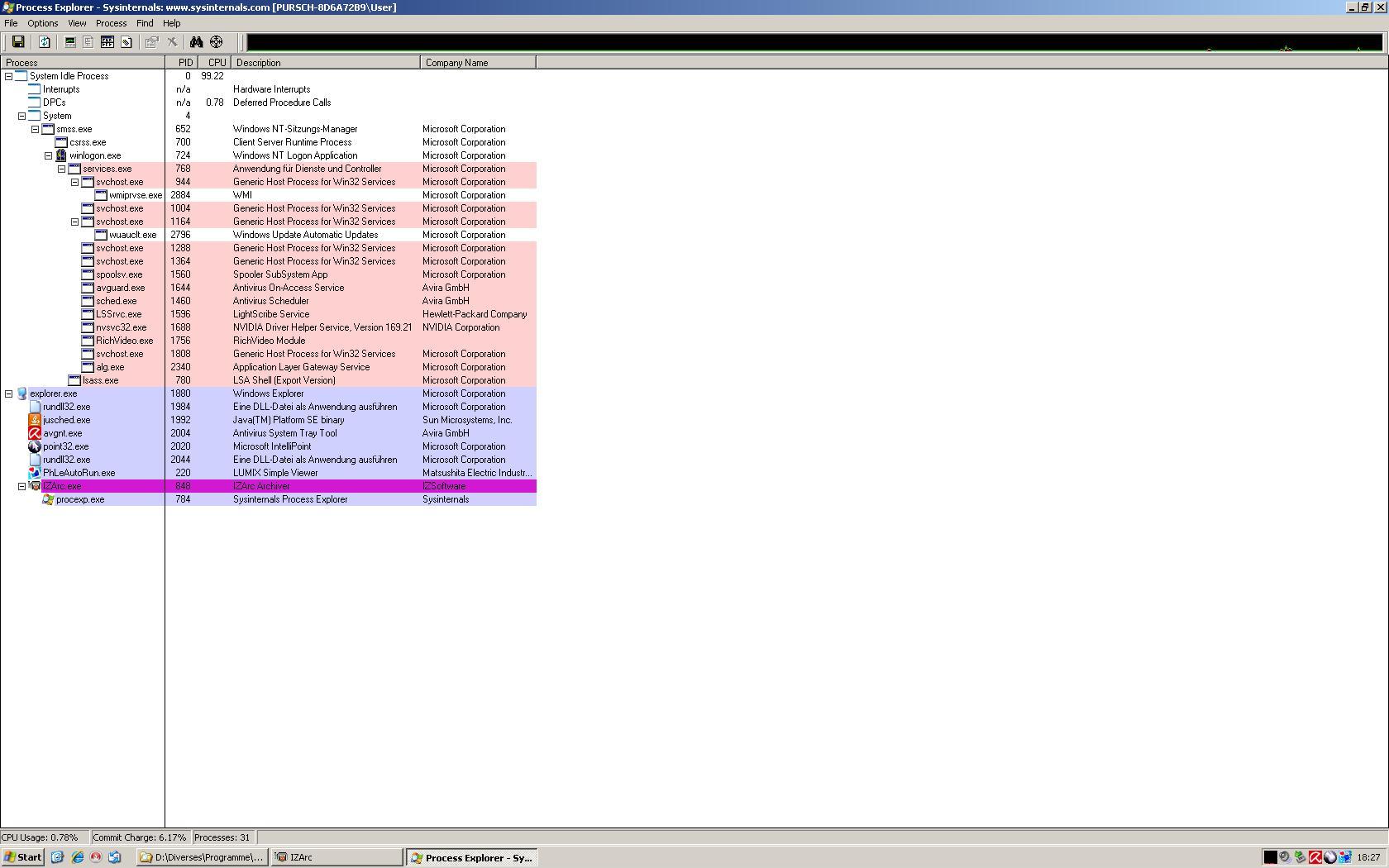Click the red Avira tray icon
The height and width of the screenshot is (868, 1389).
point(1315,857)
